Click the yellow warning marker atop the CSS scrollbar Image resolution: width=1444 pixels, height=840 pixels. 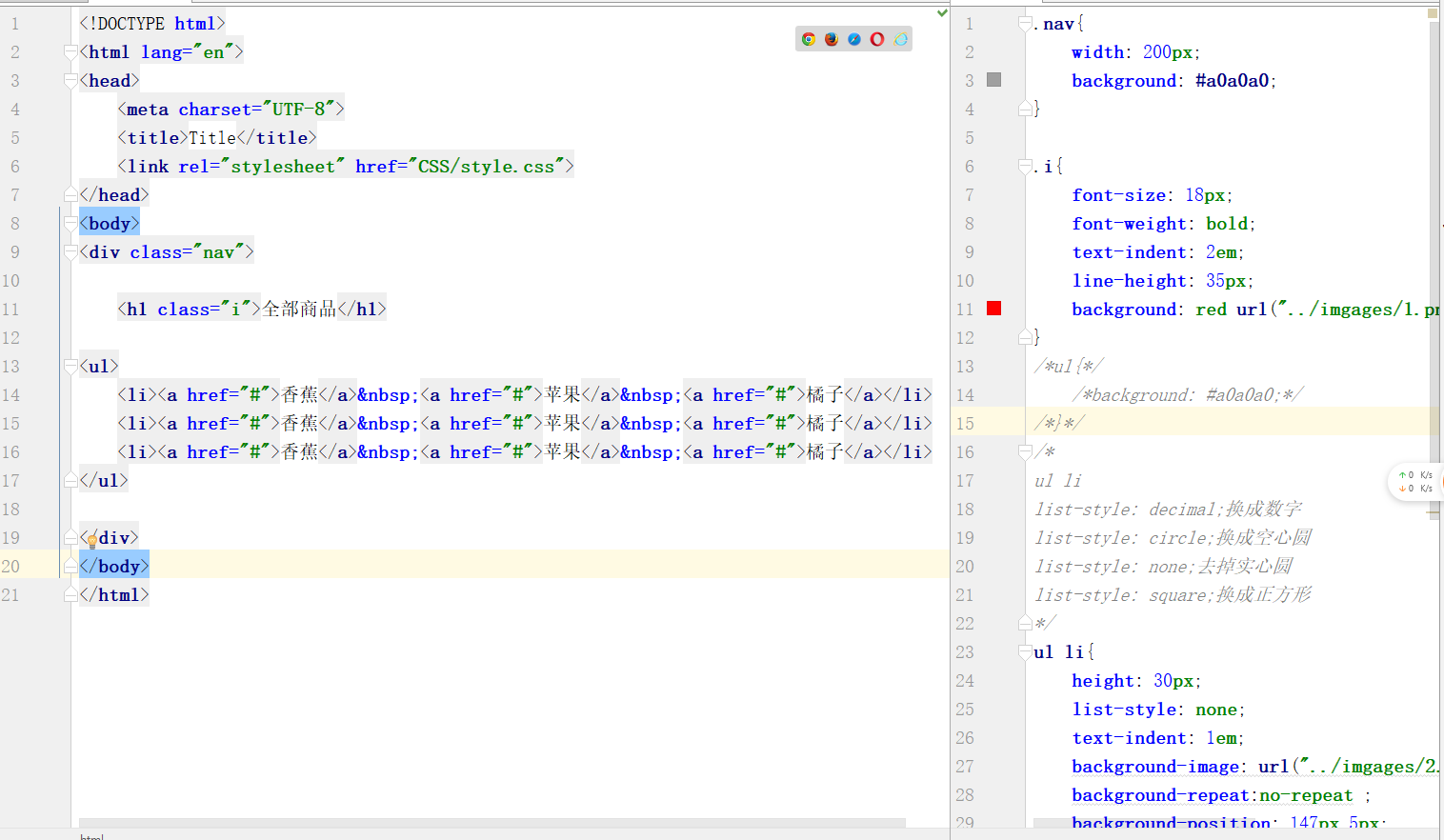[x=1433, y=13]
